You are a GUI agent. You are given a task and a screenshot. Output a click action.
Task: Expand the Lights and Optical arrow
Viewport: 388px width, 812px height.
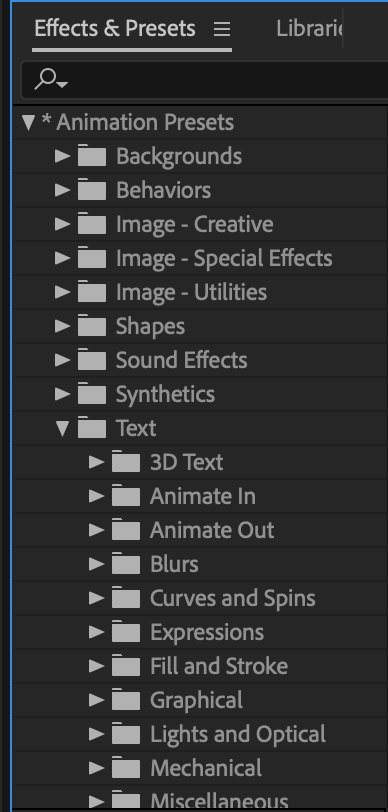pyautogui.click(x=96, y=734)
